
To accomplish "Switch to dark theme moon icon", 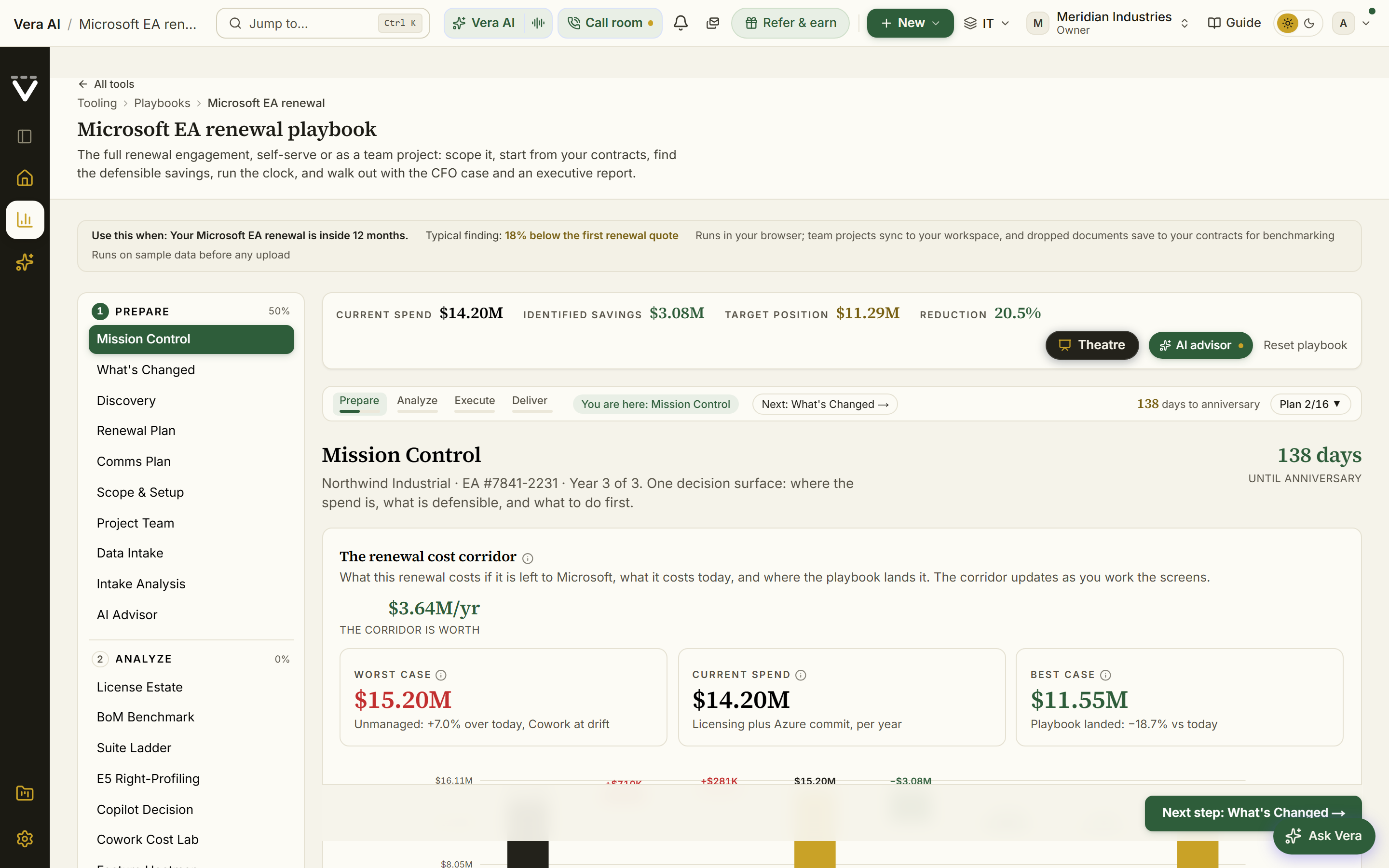I will click(x=1309, y=23).
